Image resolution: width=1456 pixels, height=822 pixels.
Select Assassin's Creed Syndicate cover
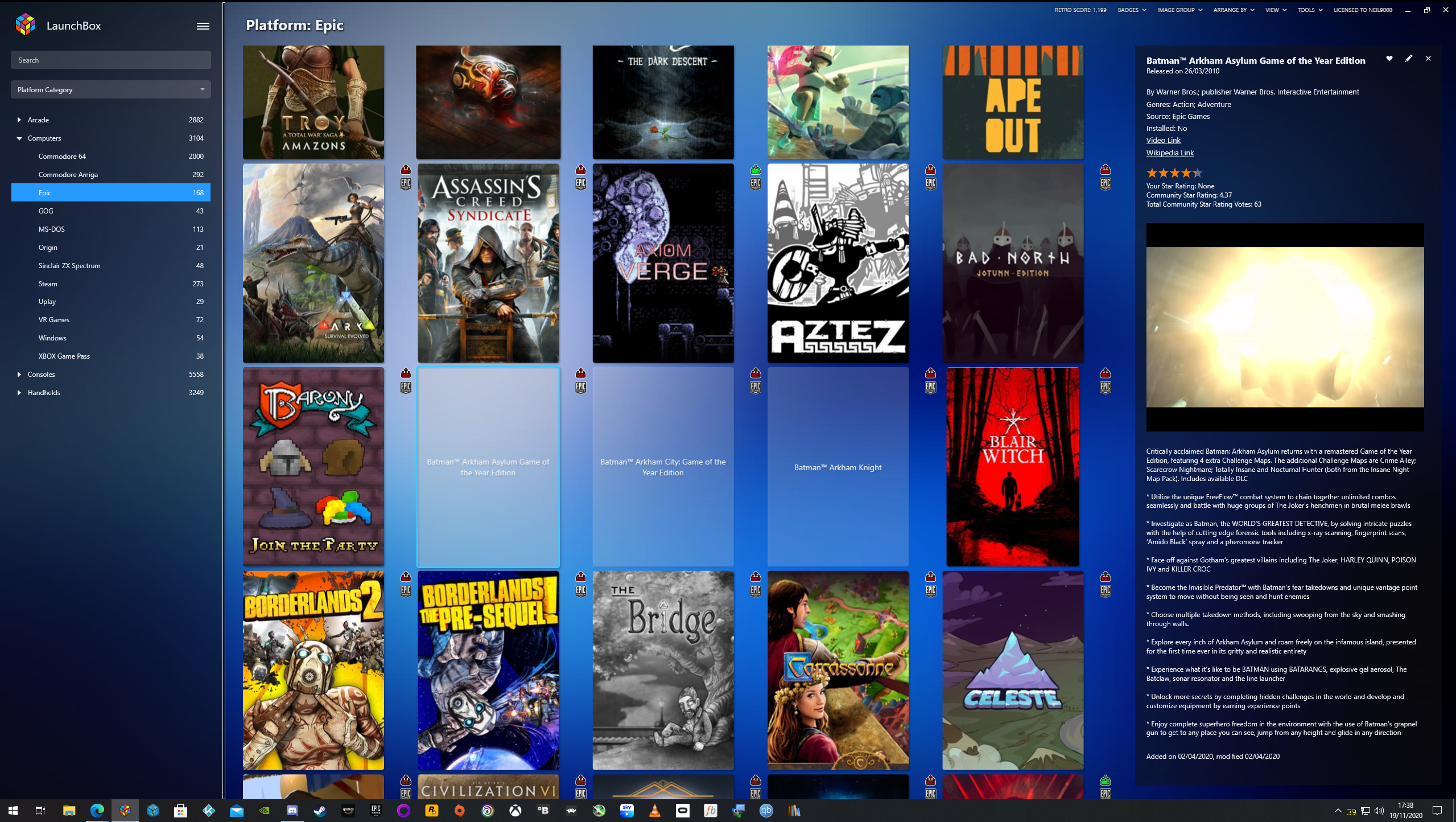(488, 264)
